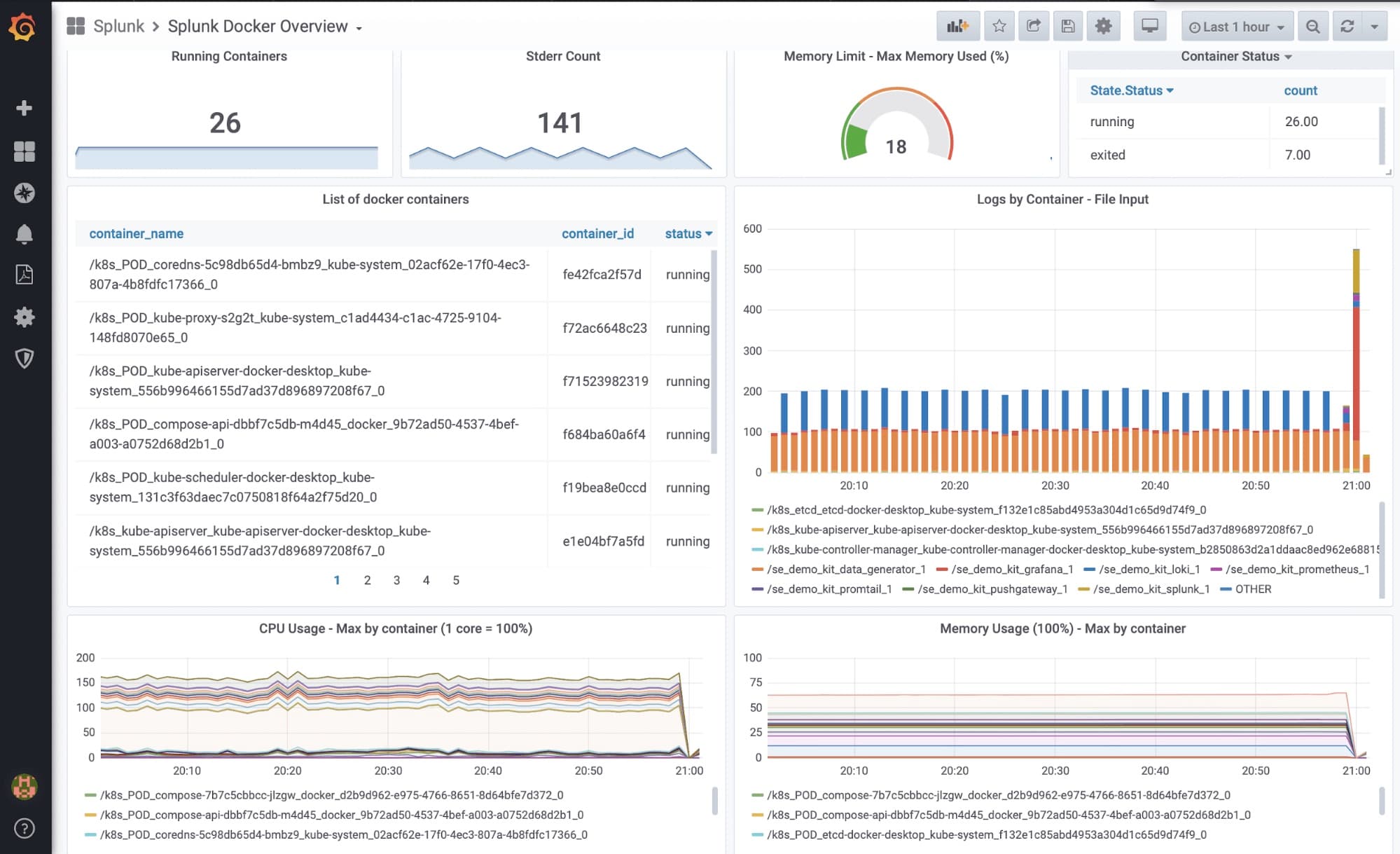Toggle se_demo_kit_grafana_1 series in Logs legend
1400x854 pixels.
click(1011, 570)
